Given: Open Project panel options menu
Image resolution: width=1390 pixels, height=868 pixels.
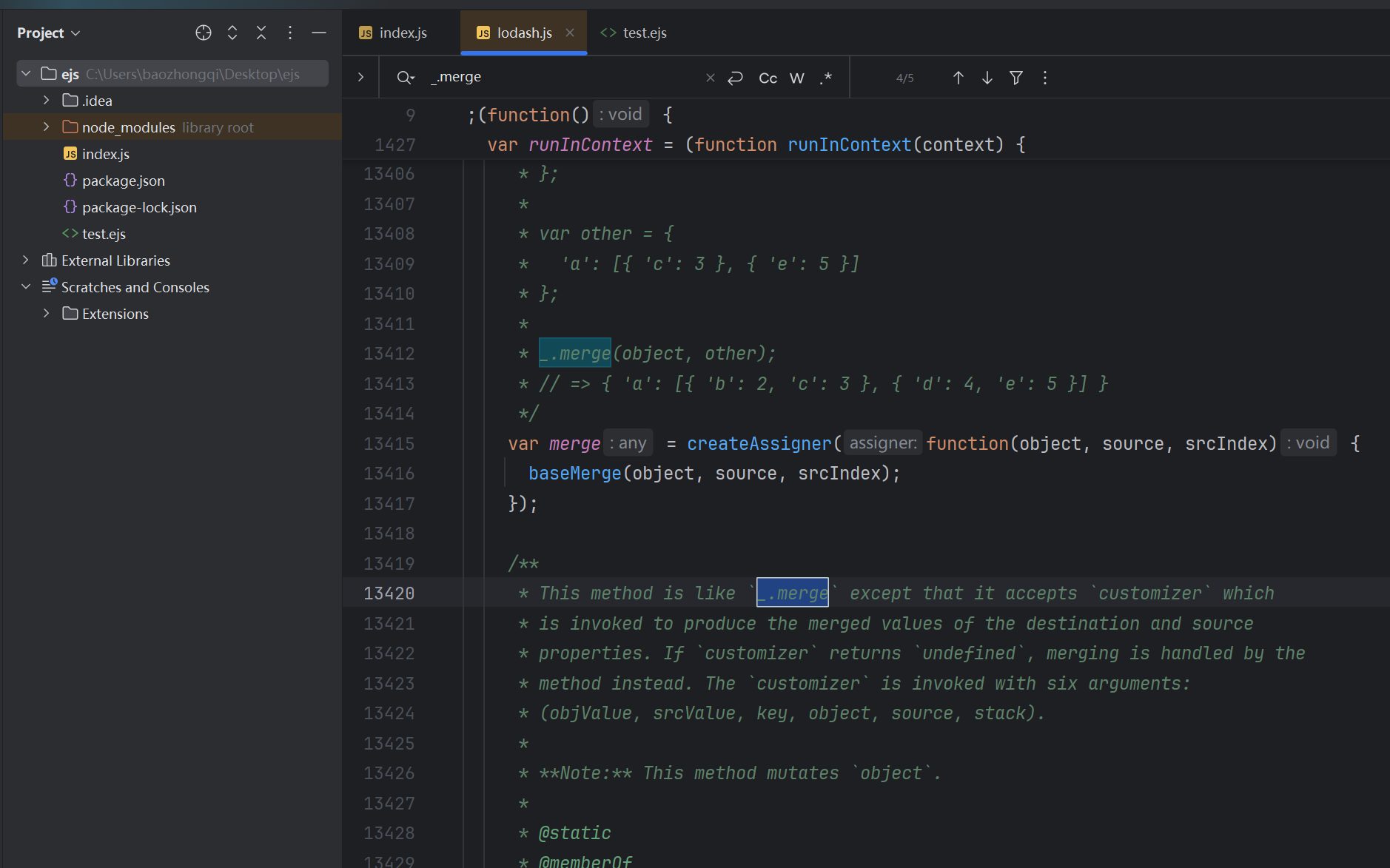Looking at the screenshot, I should tap(290, 33).
